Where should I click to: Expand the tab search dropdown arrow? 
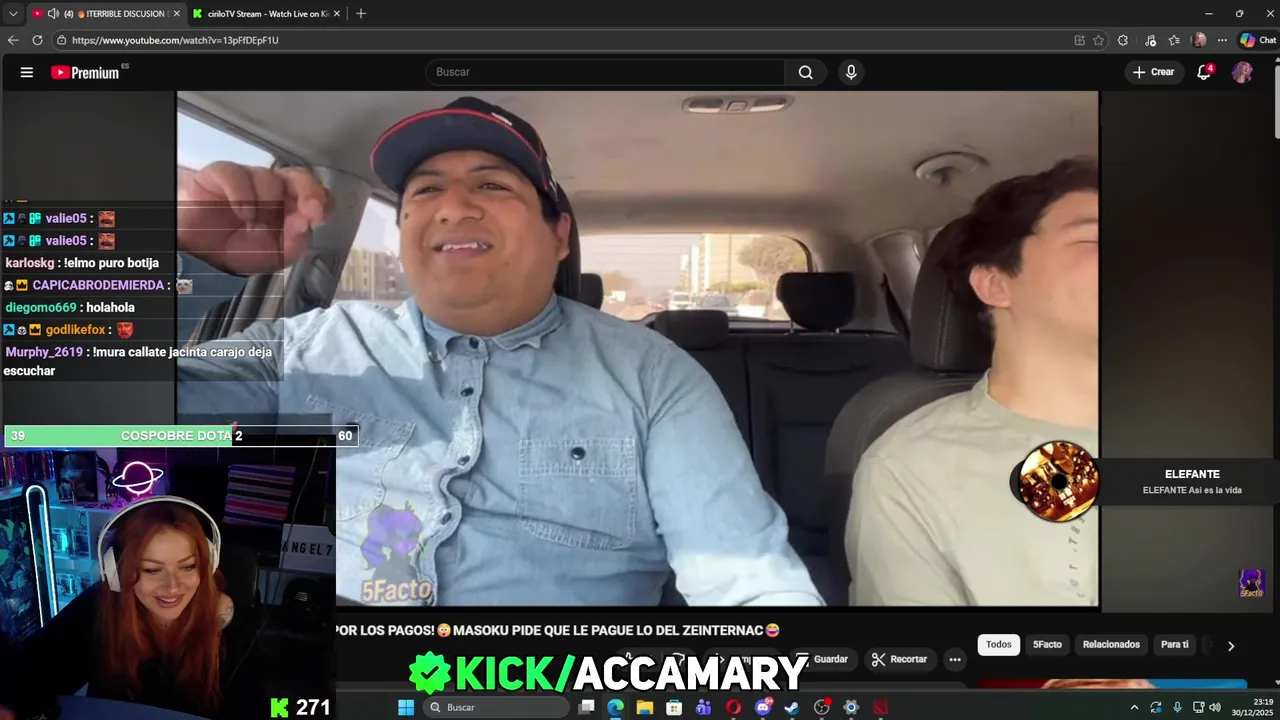coord(13,14)
